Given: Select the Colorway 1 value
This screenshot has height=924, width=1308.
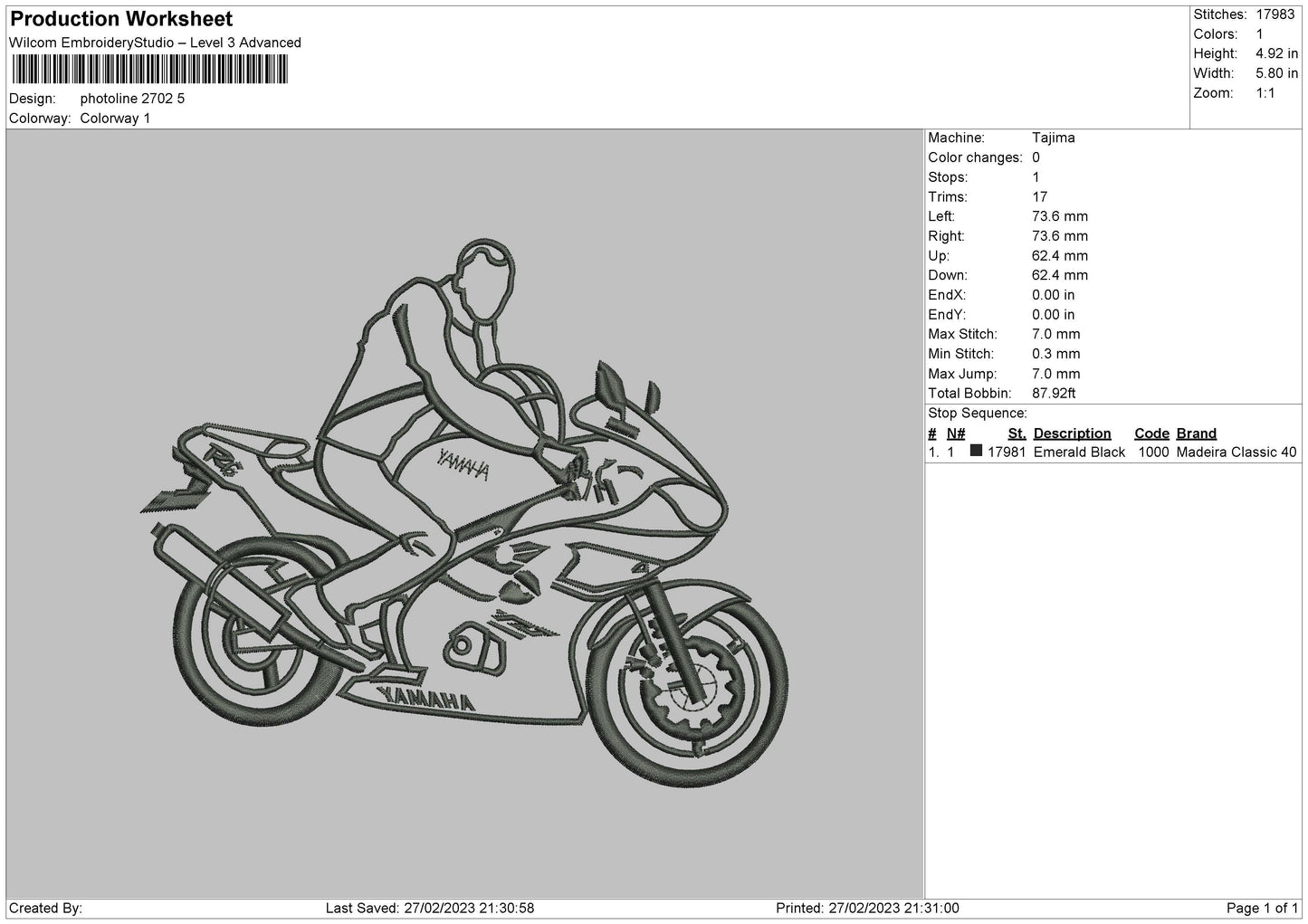Looking at the screenshot, I should pyautogui.click(x=115, y=119).
